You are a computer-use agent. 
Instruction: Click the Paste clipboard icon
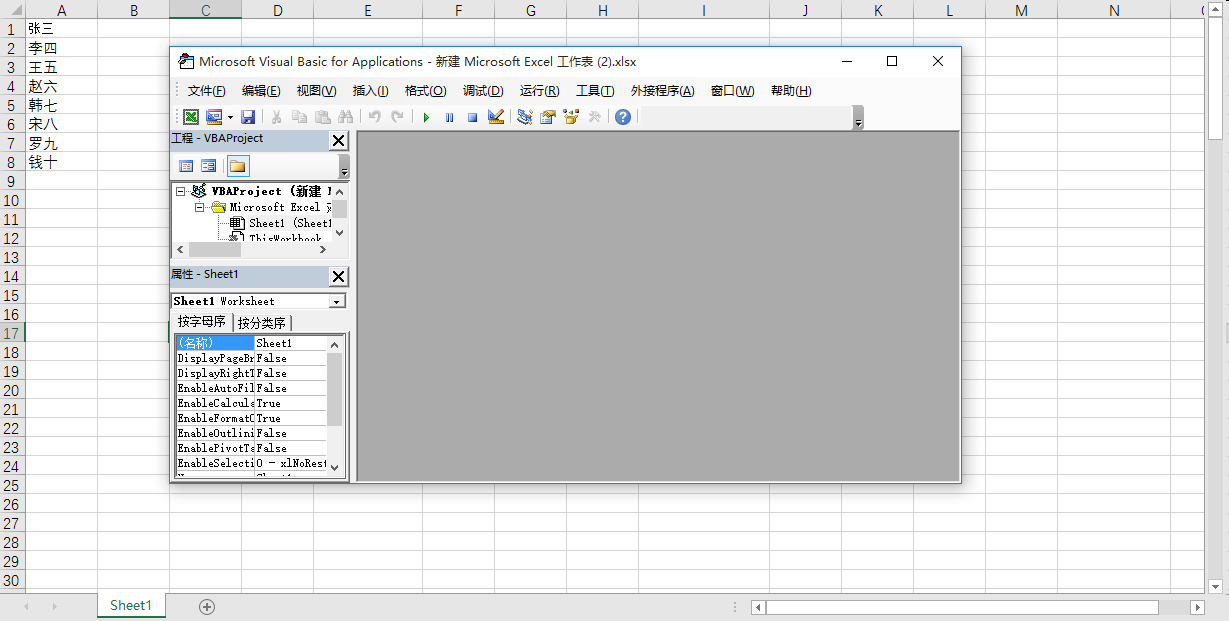pos(323,117)
